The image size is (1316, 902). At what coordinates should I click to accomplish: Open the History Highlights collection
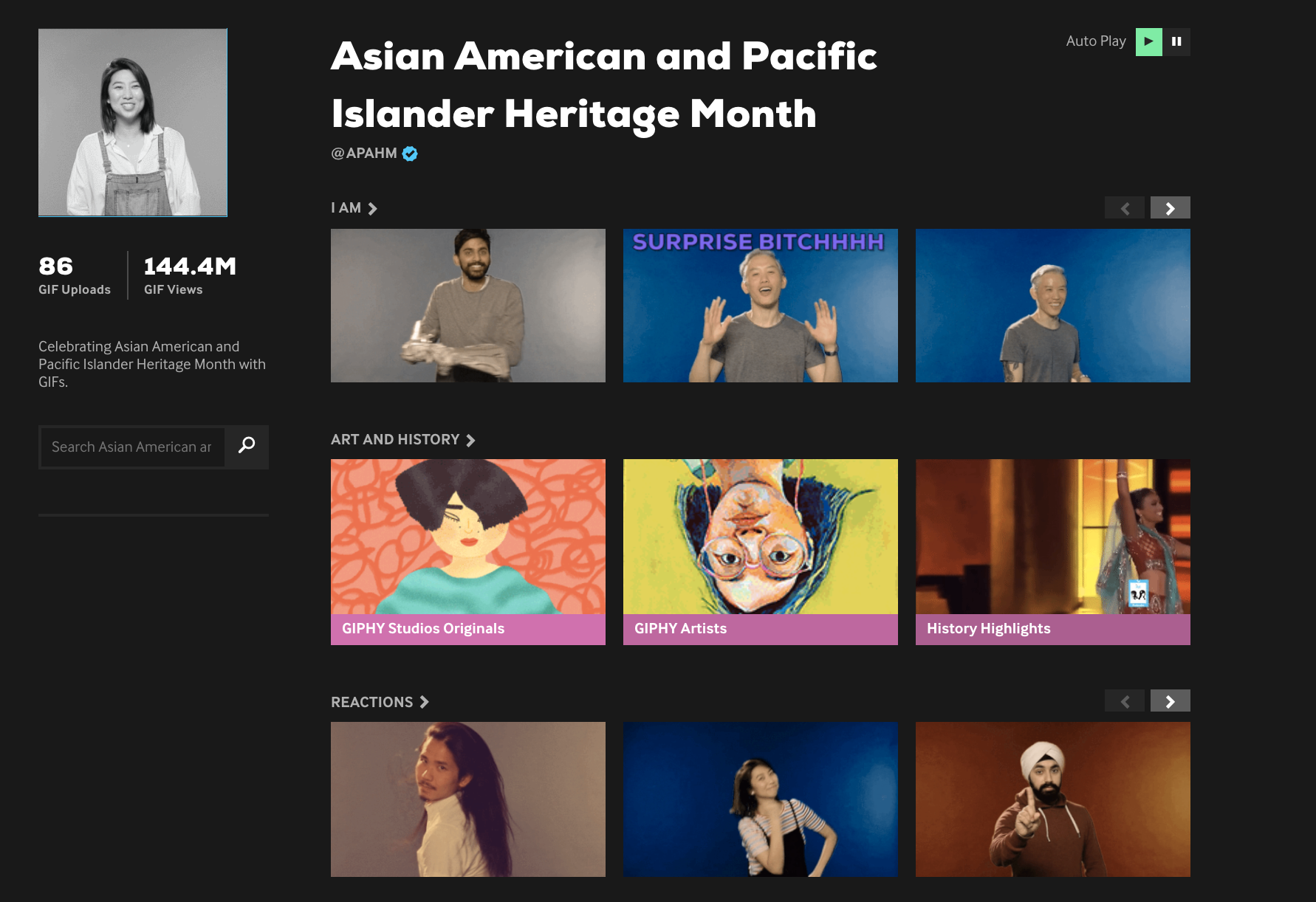tap(1053, 552)
